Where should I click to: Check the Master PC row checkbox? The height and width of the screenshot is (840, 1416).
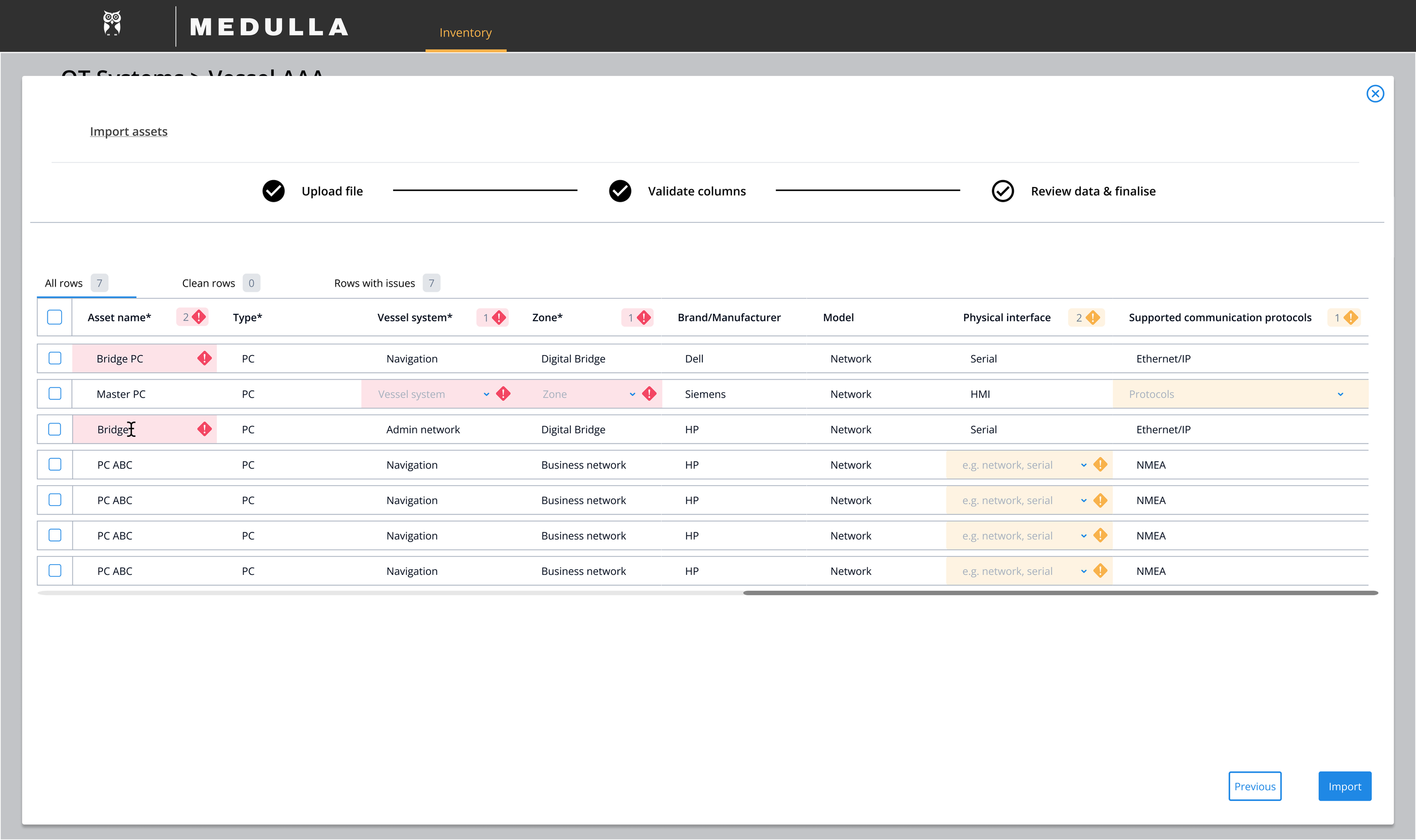point(55,394)
